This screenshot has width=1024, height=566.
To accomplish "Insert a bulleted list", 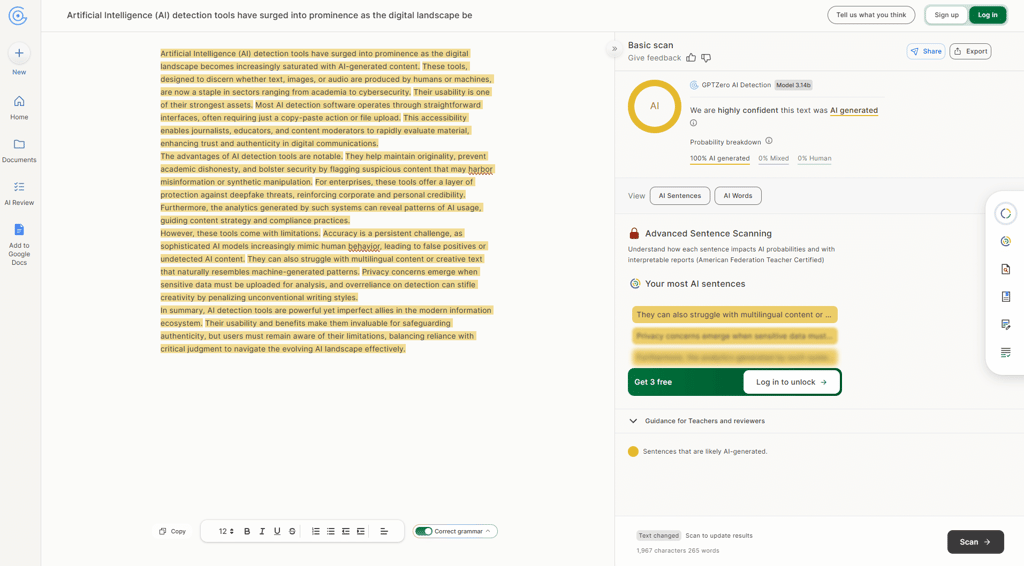I will pyautogui.click(x=330, y=531).
